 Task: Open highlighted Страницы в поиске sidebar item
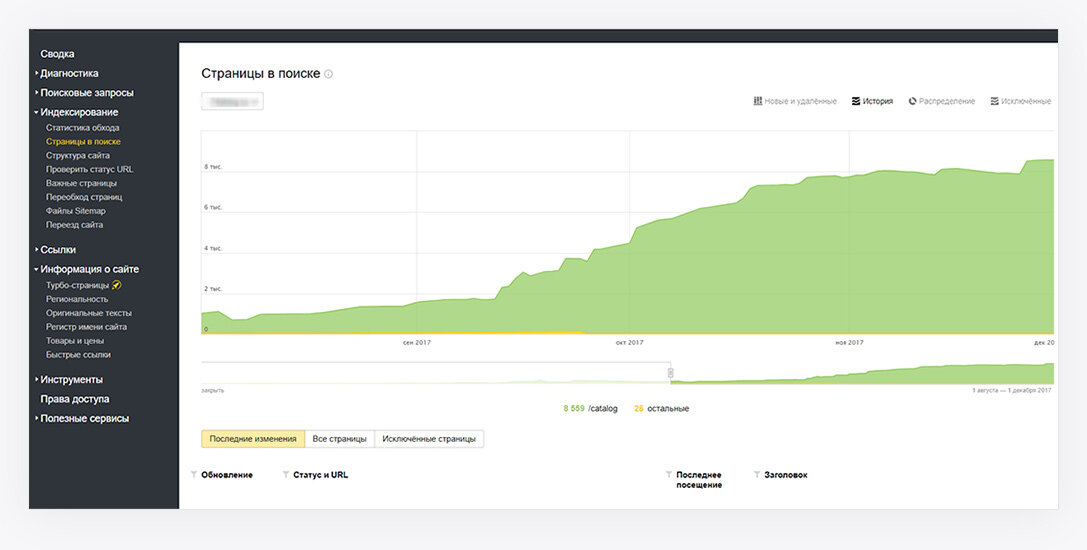pos(83,141)
